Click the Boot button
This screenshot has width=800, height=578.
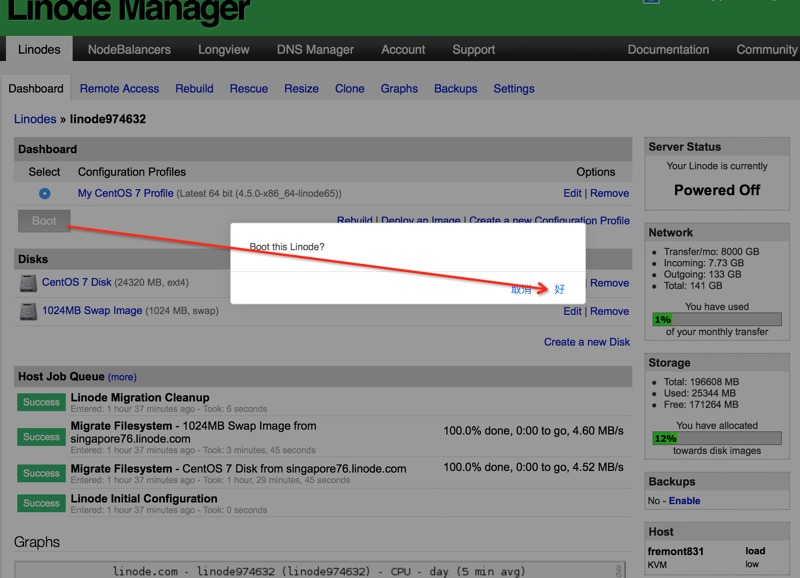(x=44, y=221)
